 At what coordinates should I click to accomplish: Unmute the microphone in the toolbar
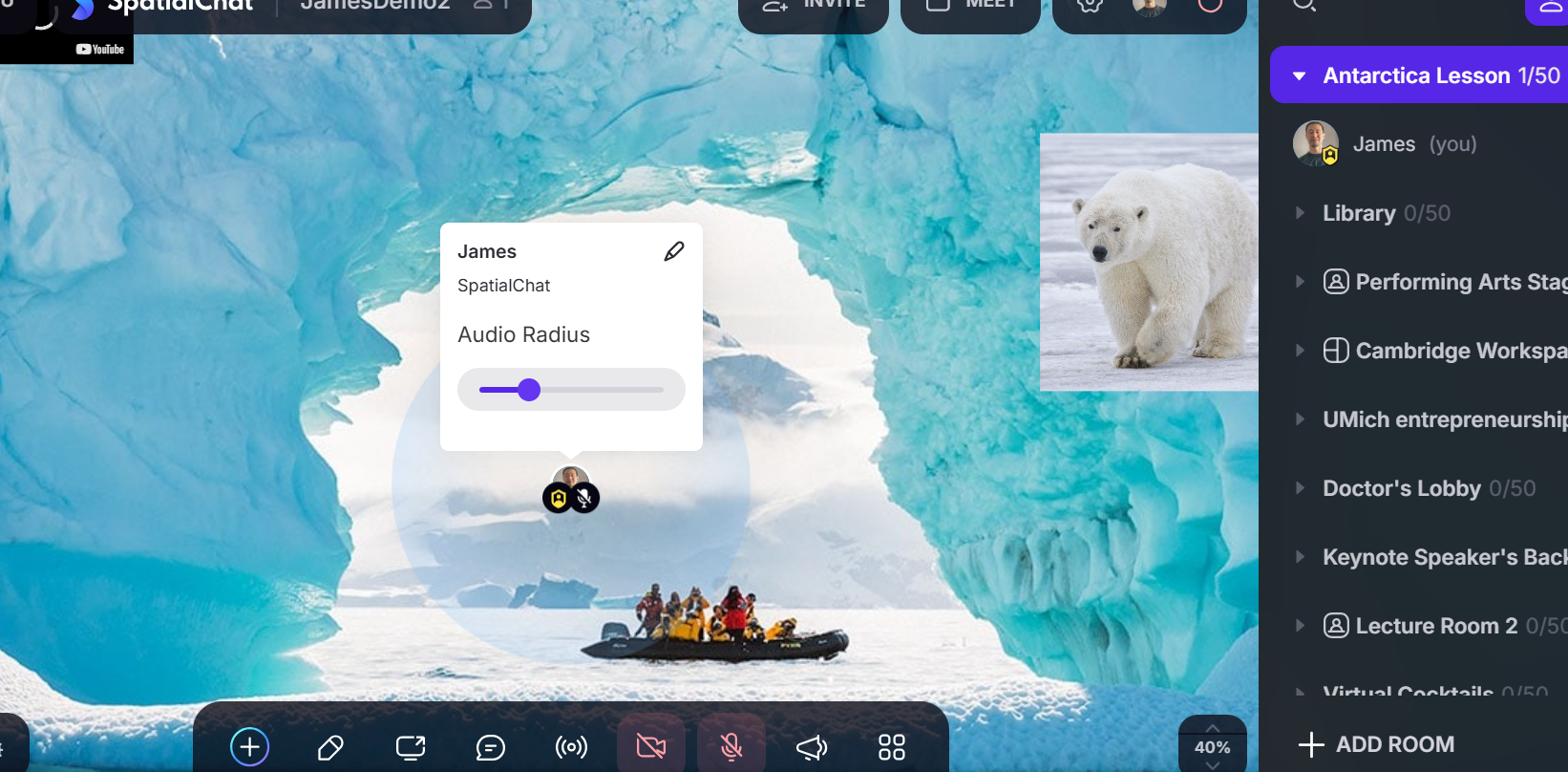pos(731,746)
